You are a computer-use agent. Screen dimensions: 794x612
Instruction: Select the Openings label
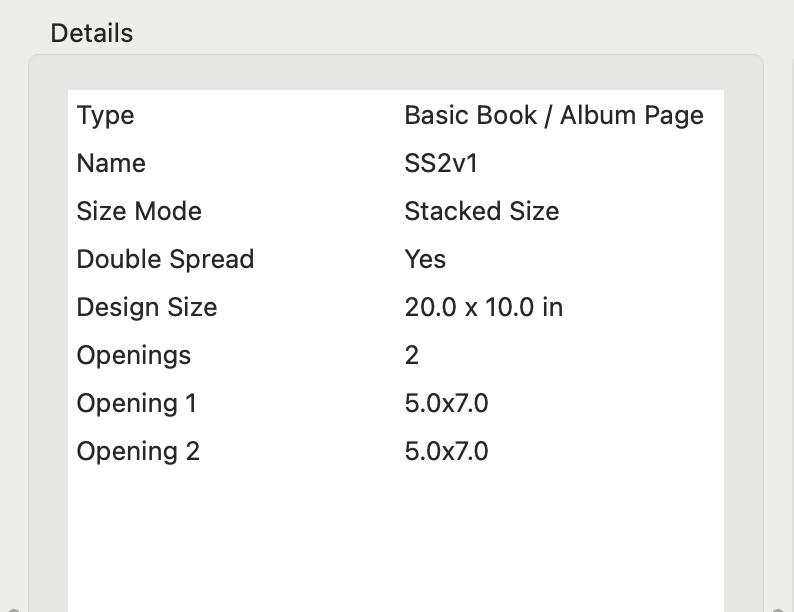(x=133, y=355)
